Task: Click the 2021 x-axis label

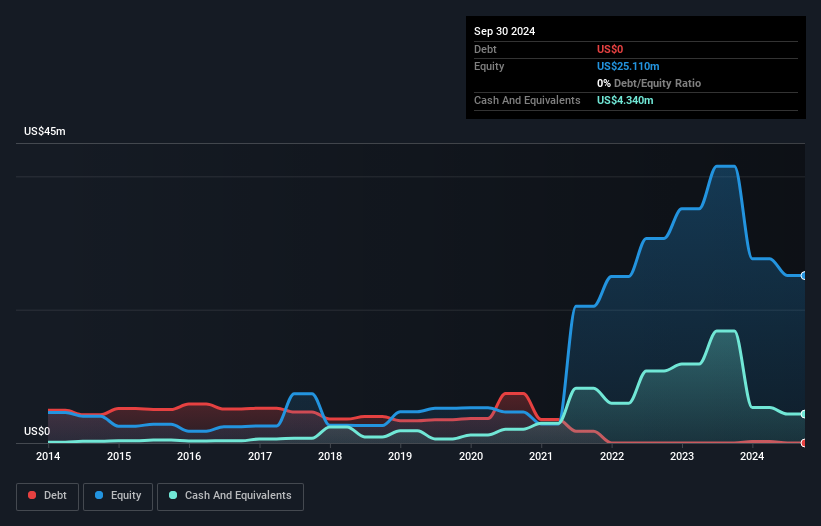Action: click(541, 456)
